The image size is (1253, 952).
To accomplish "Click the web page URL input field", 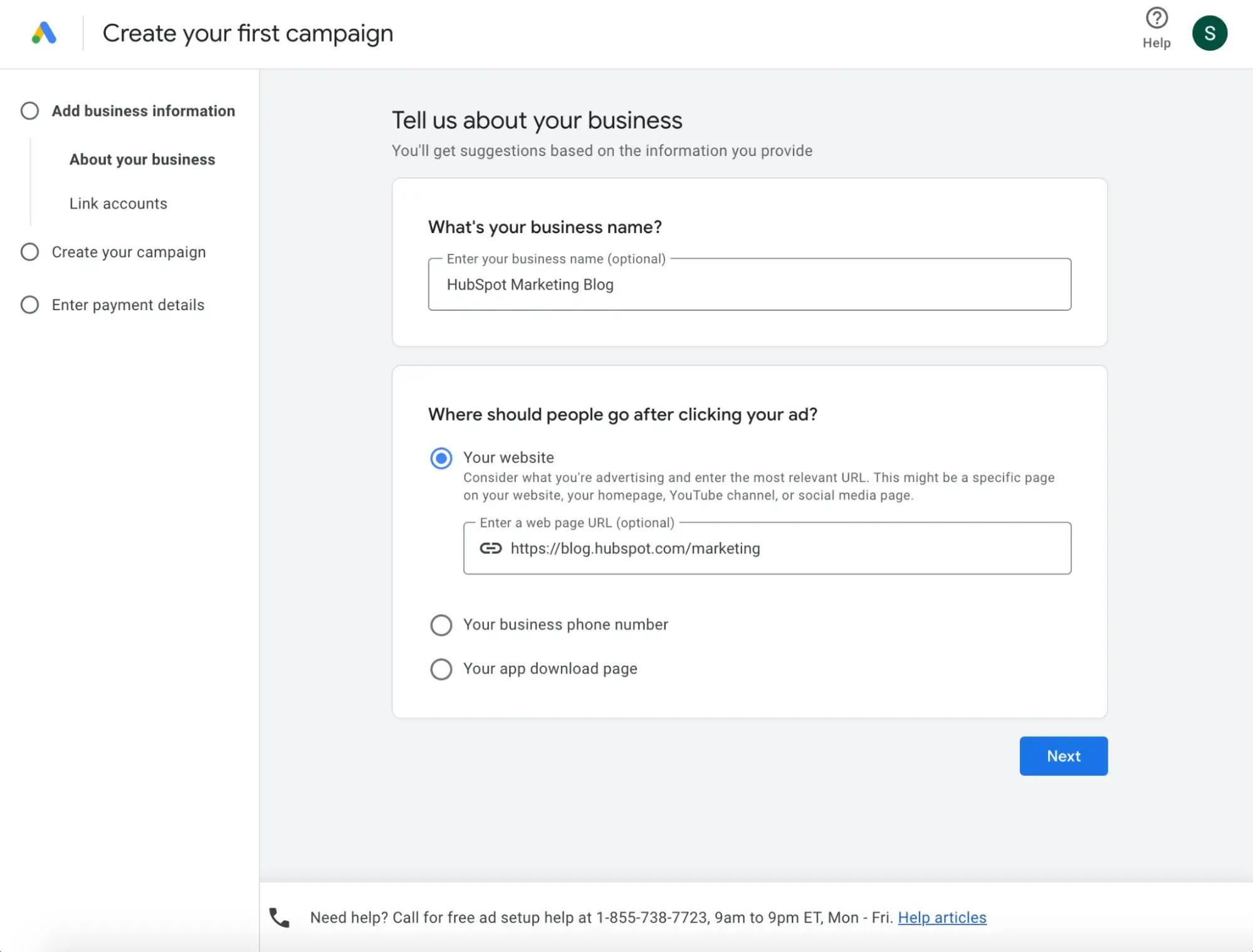I will click(x=767, y=548).
